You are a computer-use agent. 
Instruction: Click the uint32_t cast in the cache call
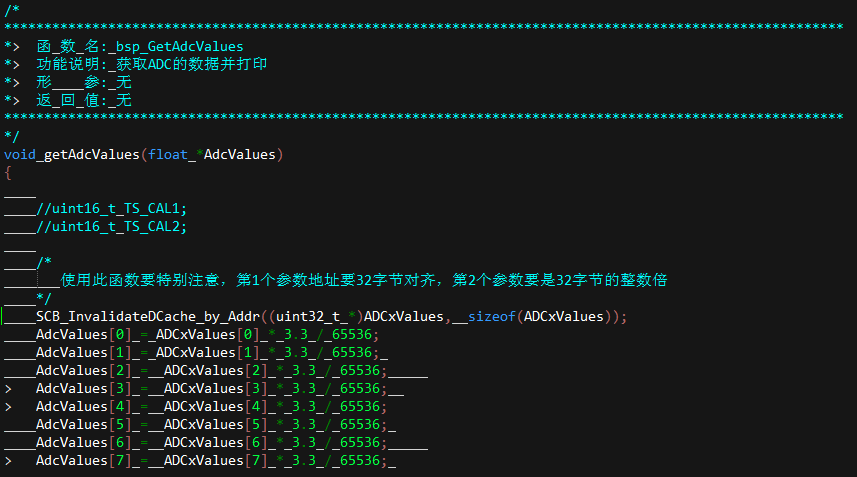coord(308,316)
